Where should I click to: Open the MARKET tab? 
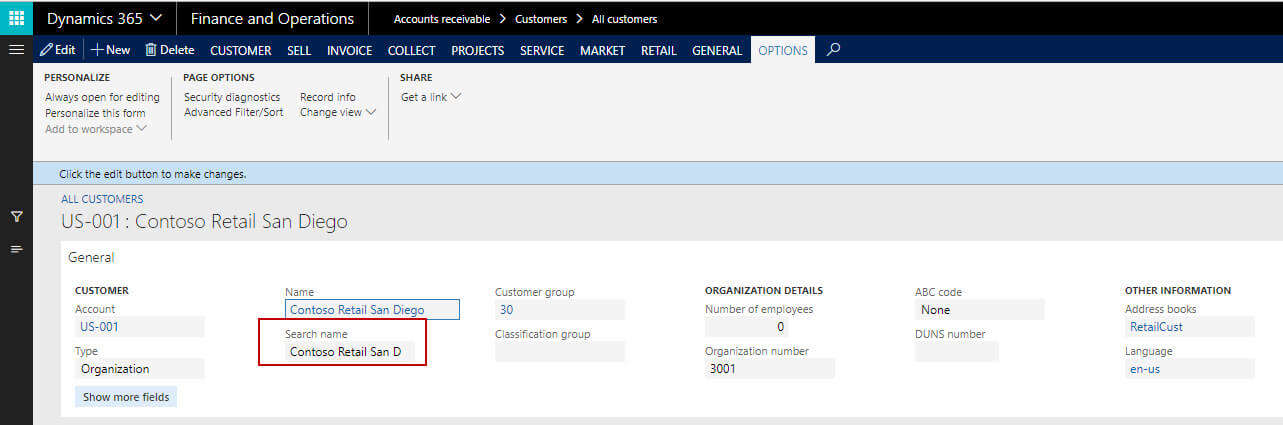(x=602, y=50)
